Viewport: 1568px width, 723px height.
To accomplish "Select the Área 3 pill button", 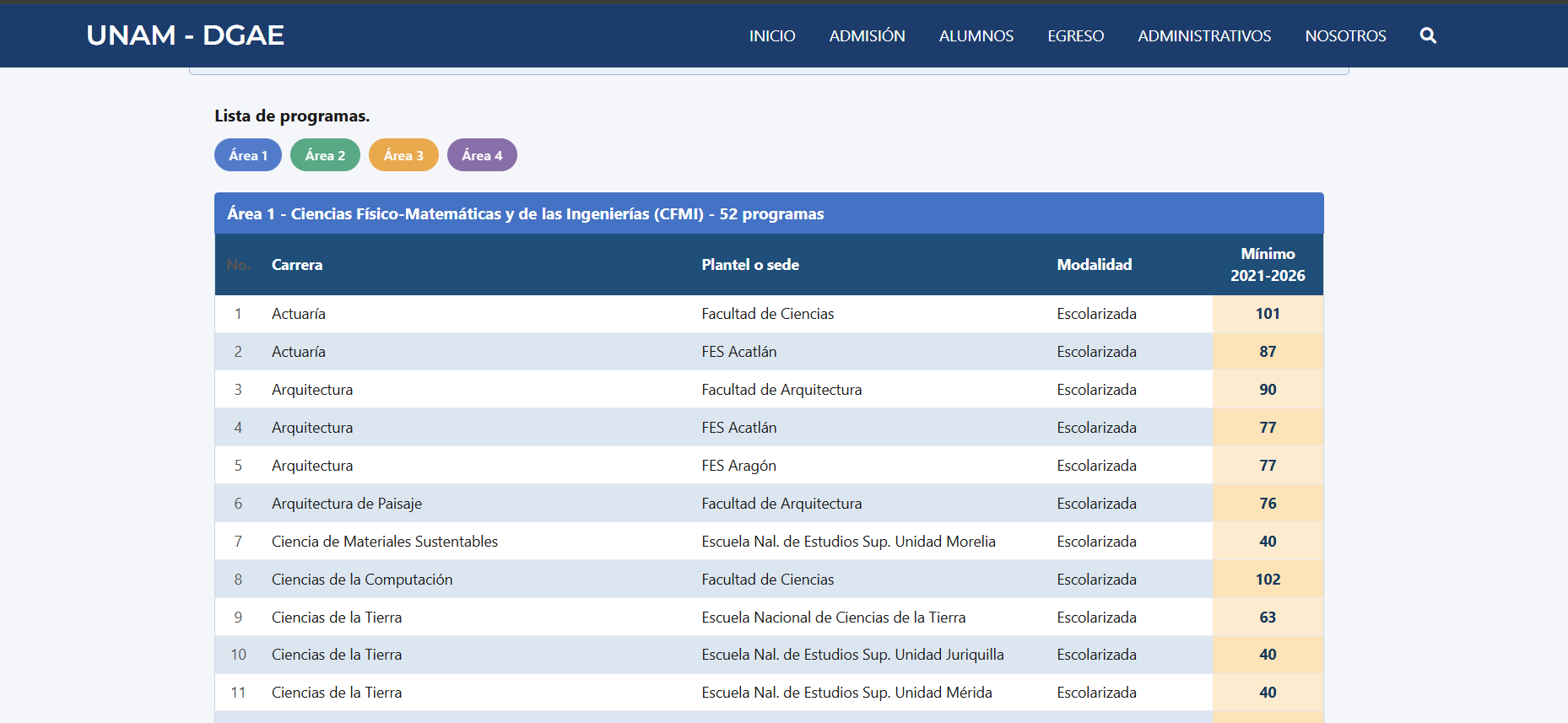I will click(403, 155).
